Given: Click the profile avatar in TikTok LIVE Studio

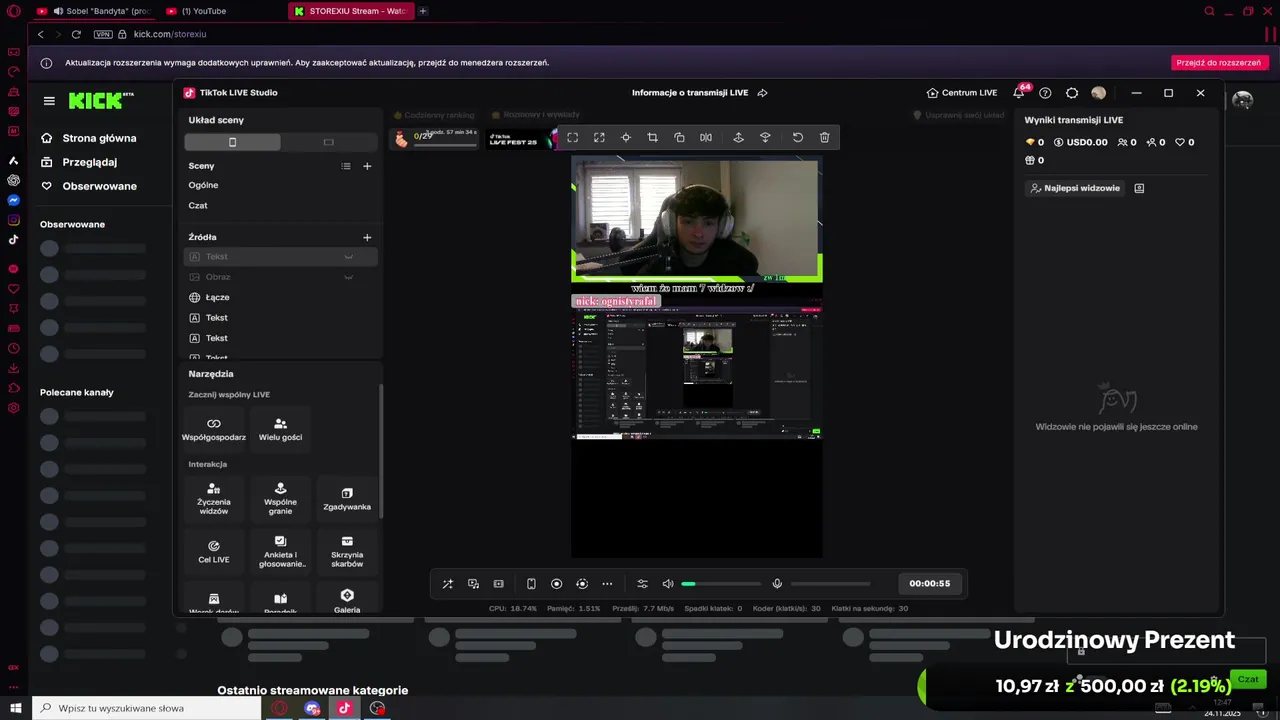Looking at the screenshot, I should (x=1099, y=93).
